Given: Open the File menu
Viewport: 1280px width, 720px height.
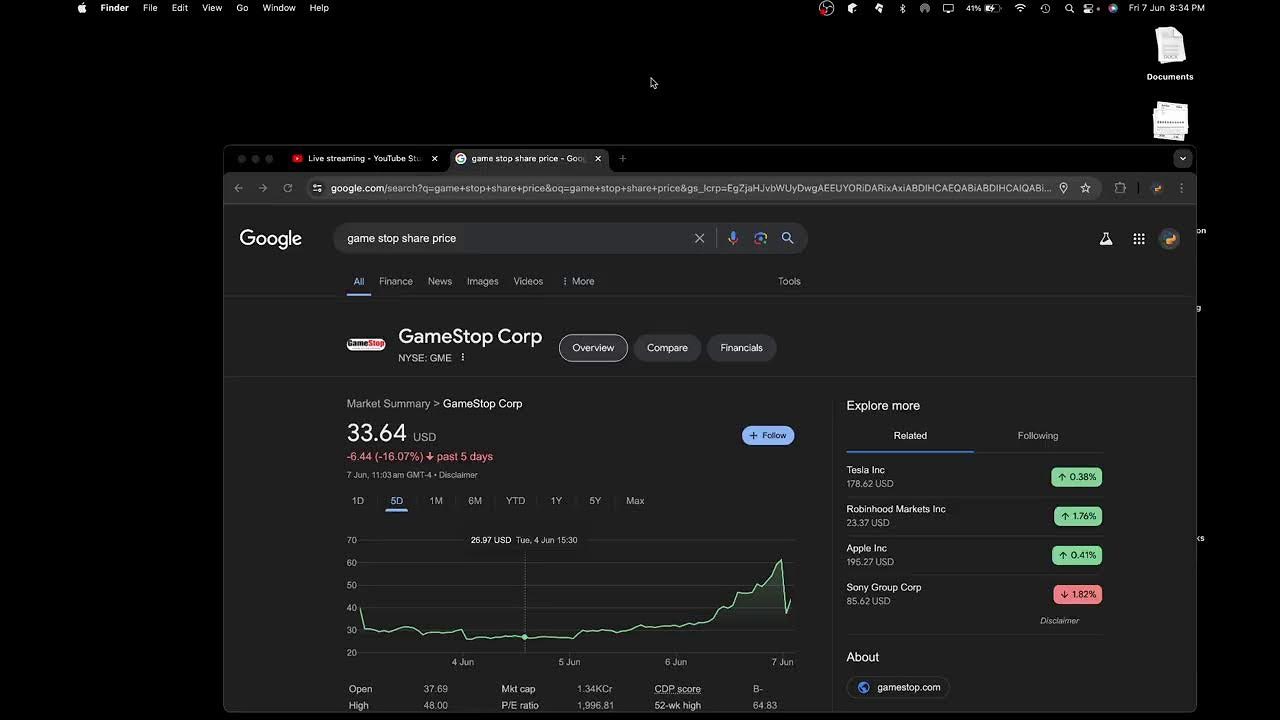Looking at the screenshot, I should (x=150, y=8).
